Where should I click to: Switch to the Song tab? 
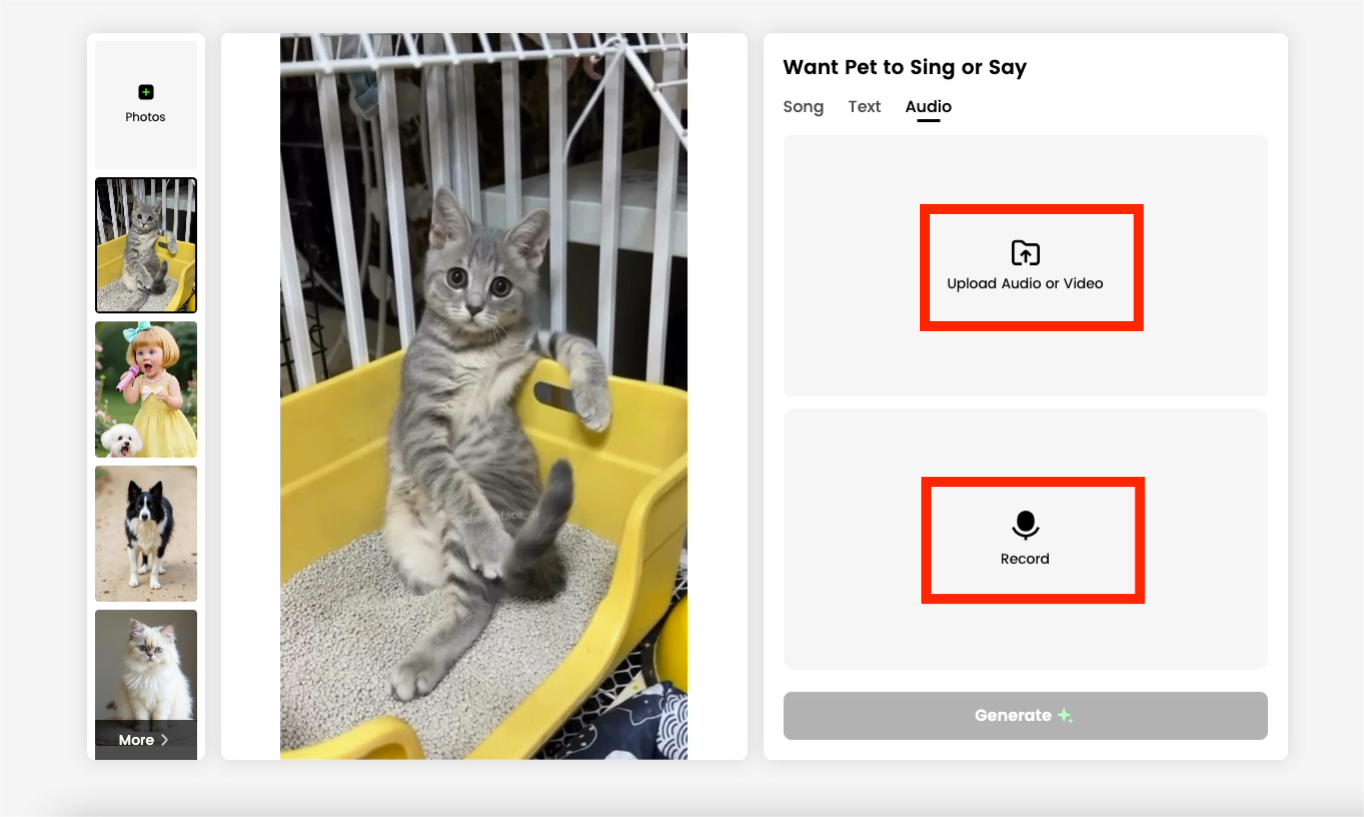click(803, 107)
